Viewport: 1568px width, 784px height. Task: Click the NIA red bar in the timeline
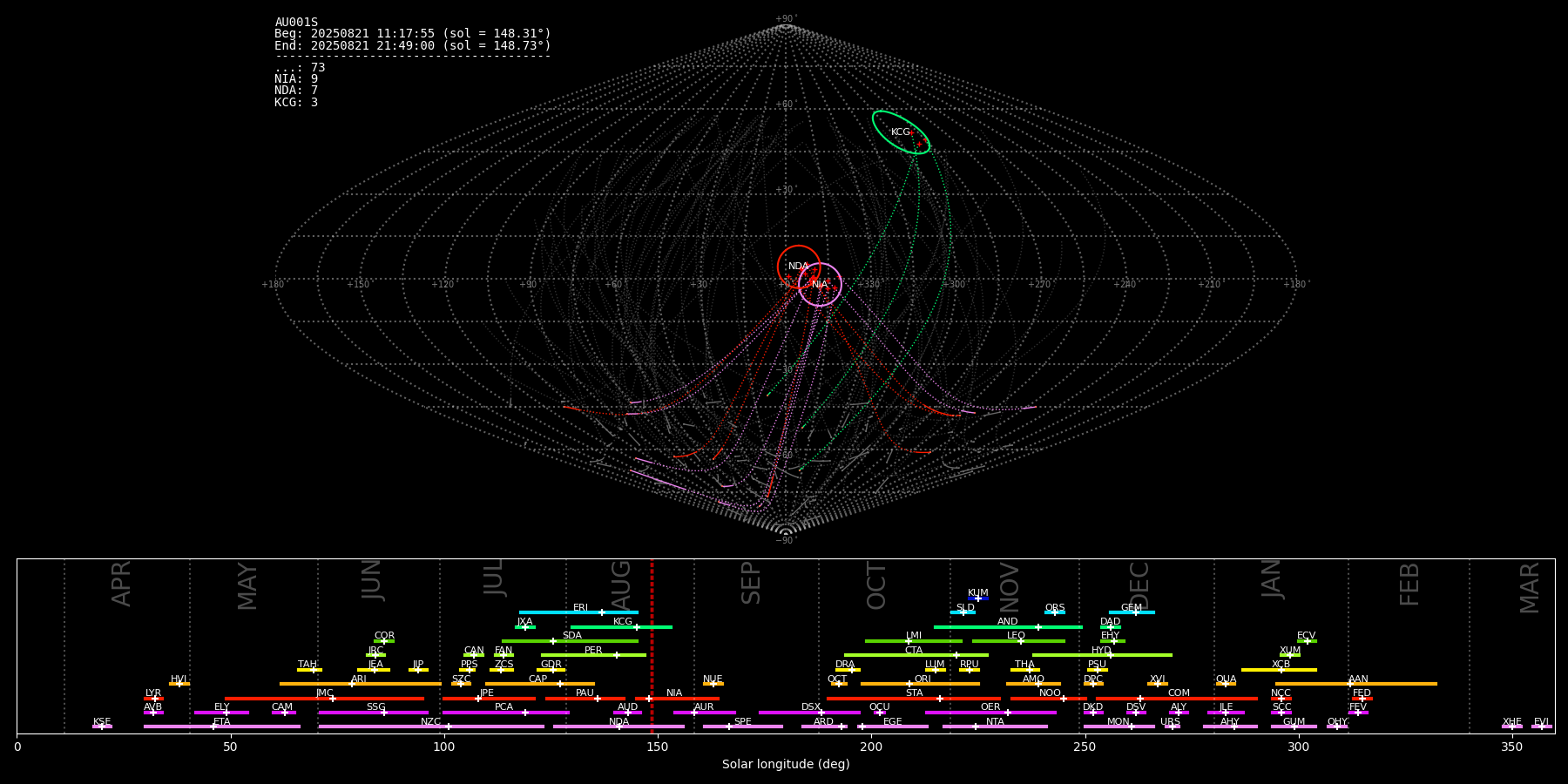click(677, 699)
